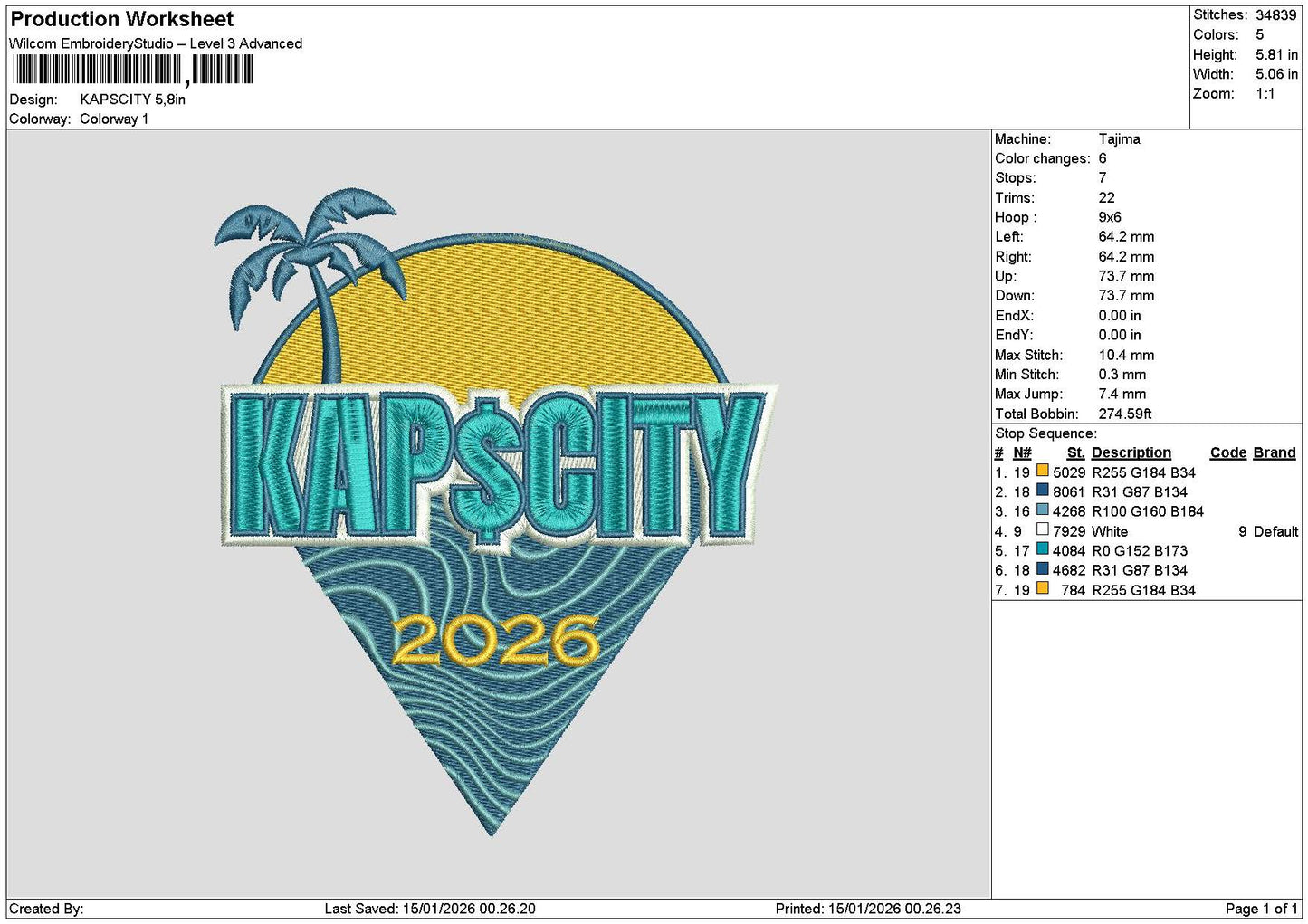Click the orange swatch for thread 784
This screenshot has height=924, width=1308.
pos(1042,589)
